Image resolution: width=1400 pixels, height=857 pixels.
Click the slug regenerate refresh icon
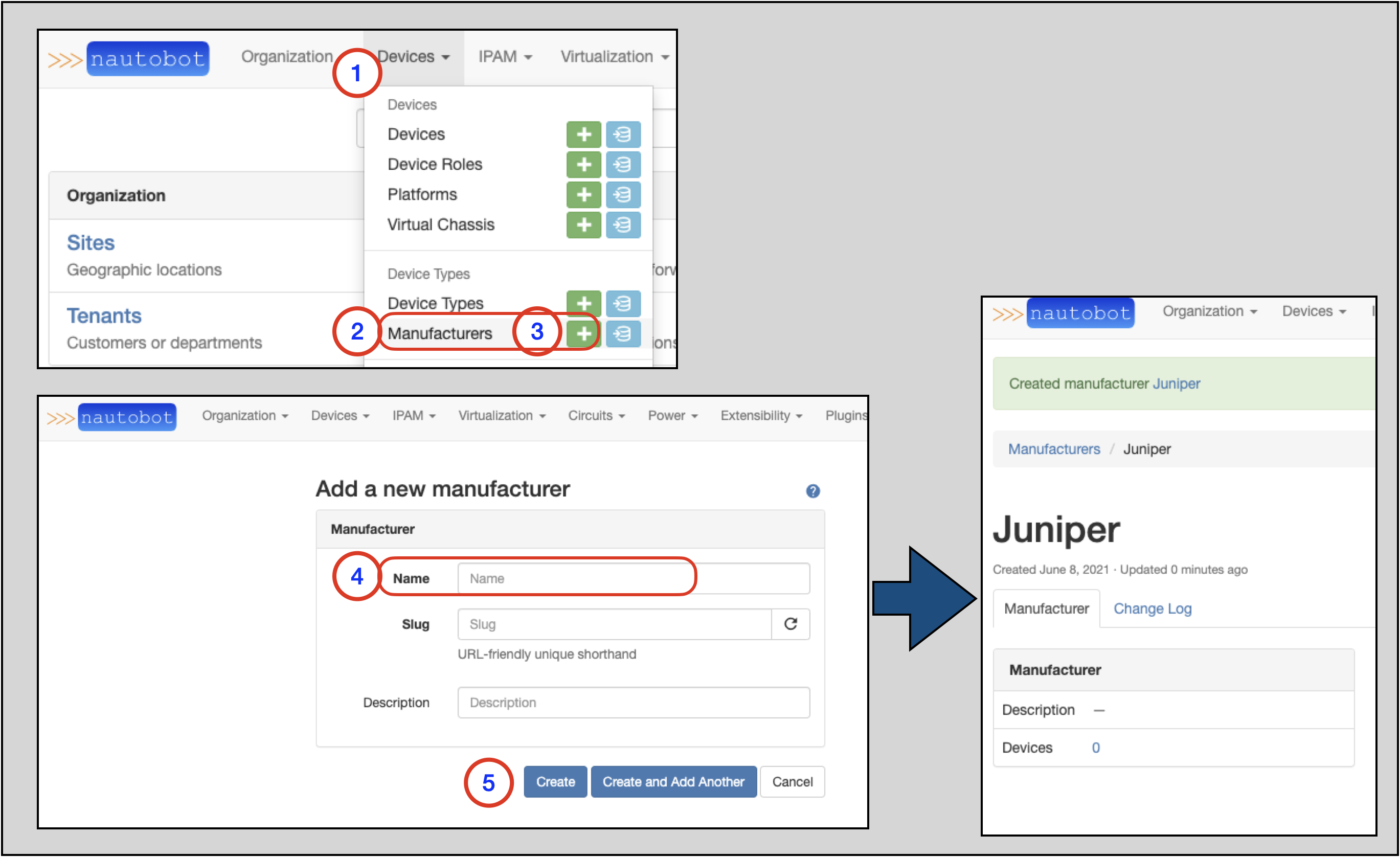791,624
